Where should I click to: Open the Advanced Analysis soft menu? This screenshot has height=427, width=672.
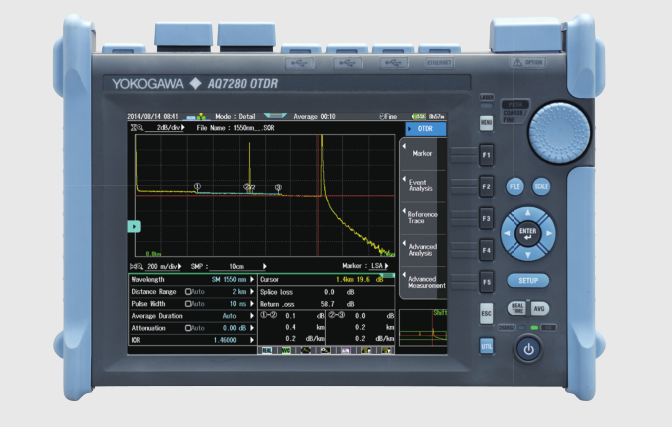click(x=423, y=250)
